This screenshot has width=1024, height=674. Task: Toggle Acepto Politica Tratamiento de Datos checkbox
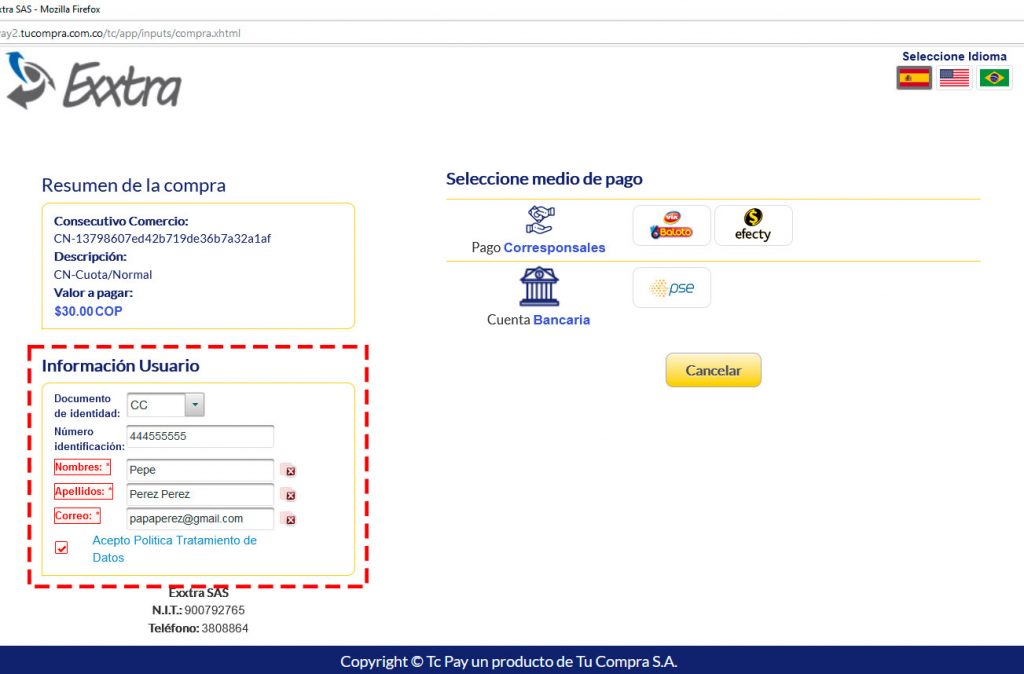[61, 547]
